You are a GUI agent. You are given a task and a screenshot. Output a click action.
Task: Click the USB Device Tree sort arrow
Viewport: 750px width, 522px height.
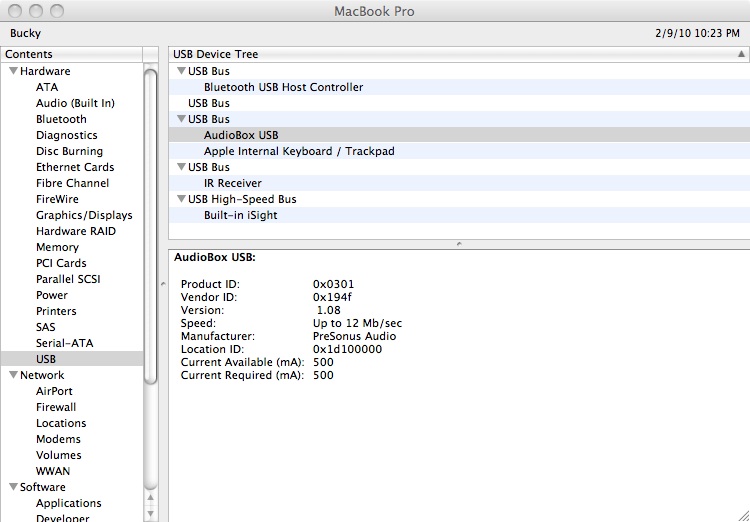point(741,54)
